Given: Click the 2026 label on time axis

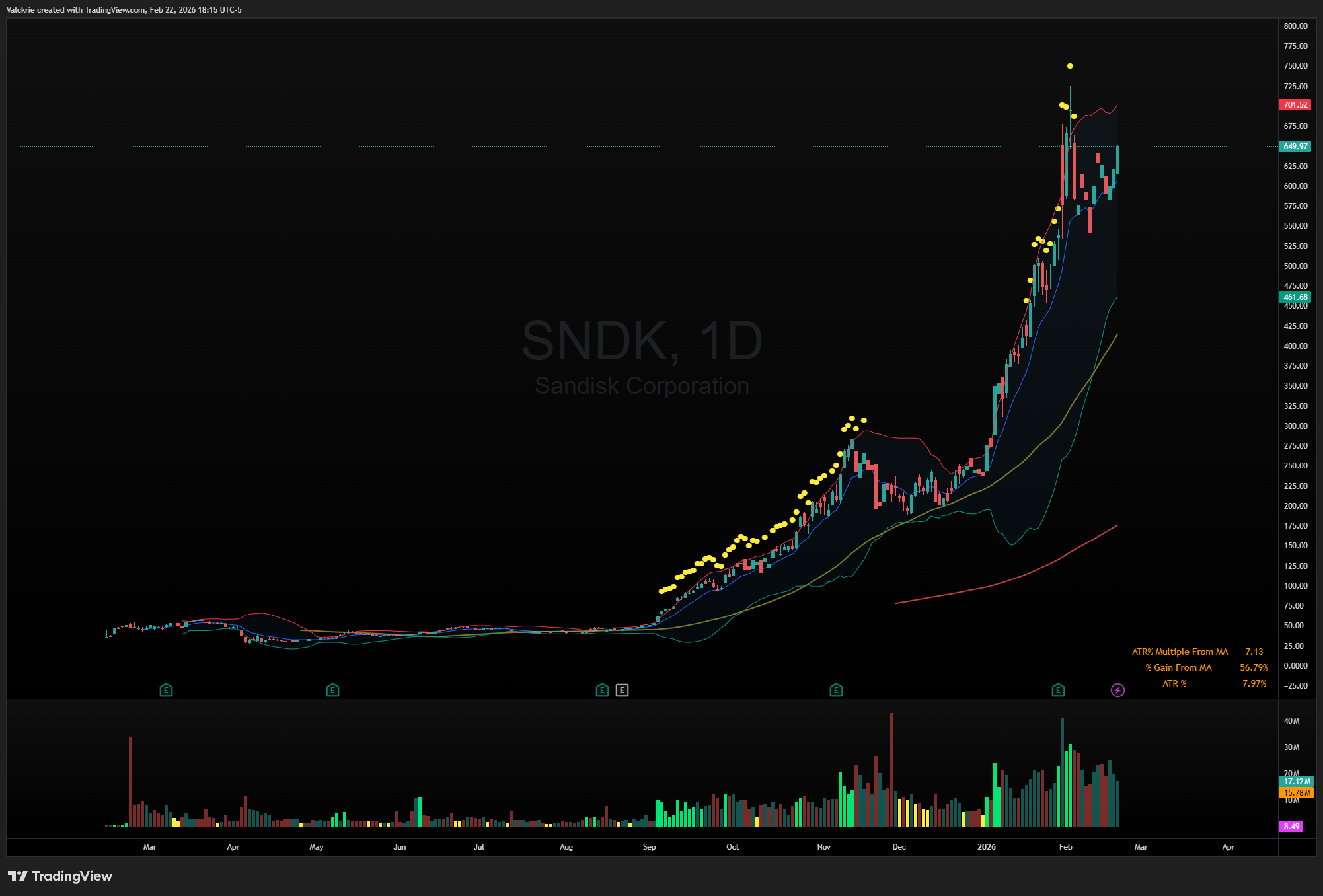Looking at the screenshot, I should [986, 847].
